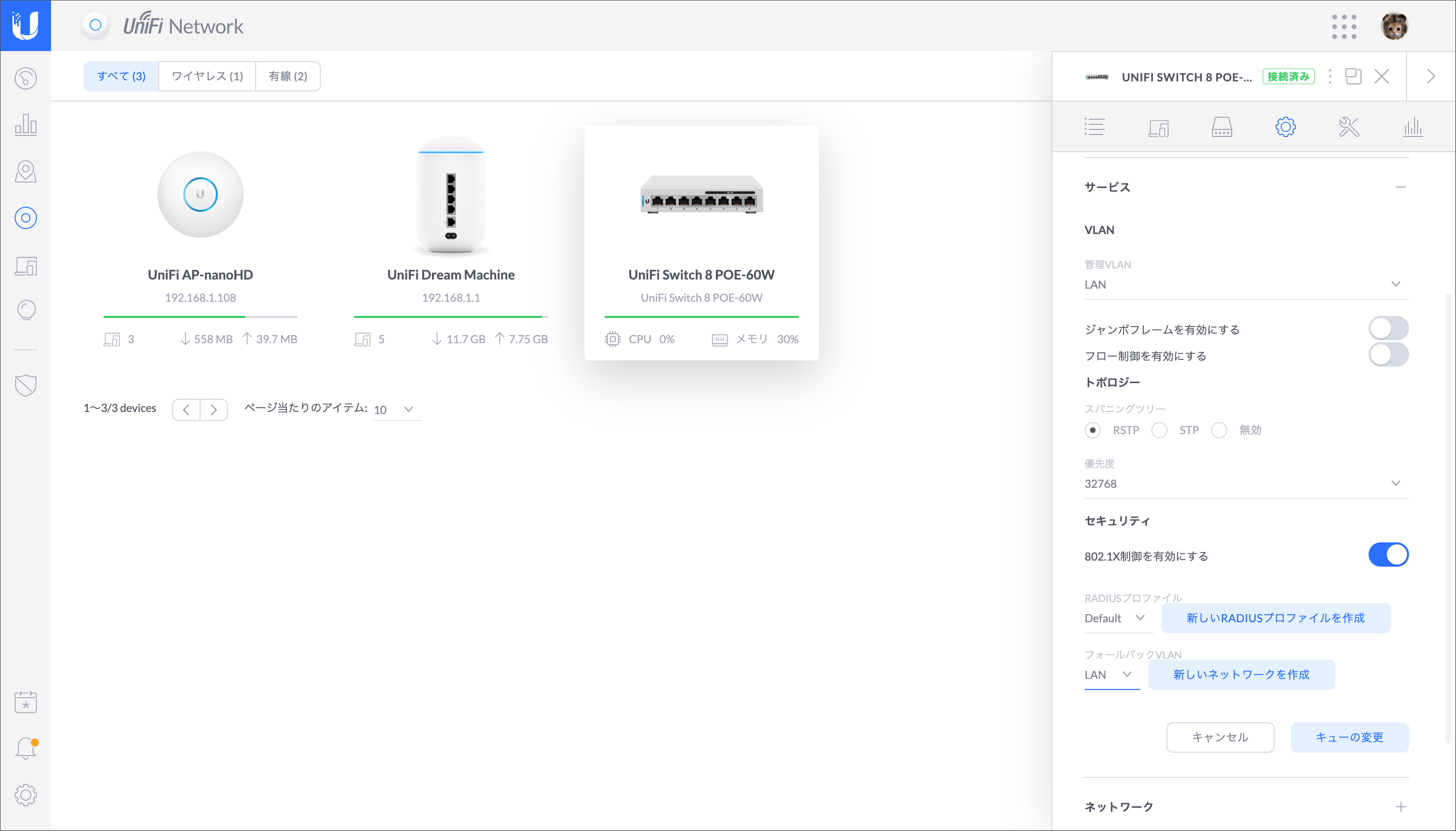This screenshot has width=1456, height=831.
Task: Select the 有線 (2) filter tab
Action: 288,76
